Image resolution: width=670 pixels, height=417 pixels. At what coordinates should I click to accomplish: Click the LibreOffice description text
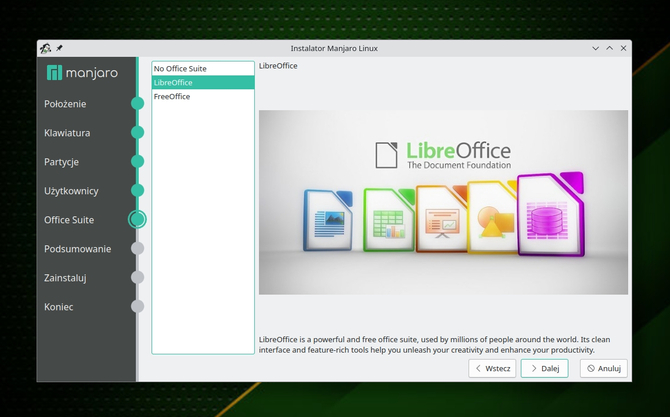pyautogui.click(x=435, y=345)
